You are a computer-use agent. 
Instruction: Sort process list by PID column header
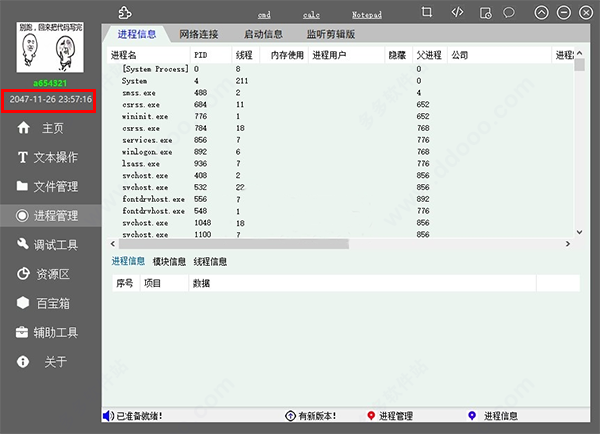pos(202,55)
